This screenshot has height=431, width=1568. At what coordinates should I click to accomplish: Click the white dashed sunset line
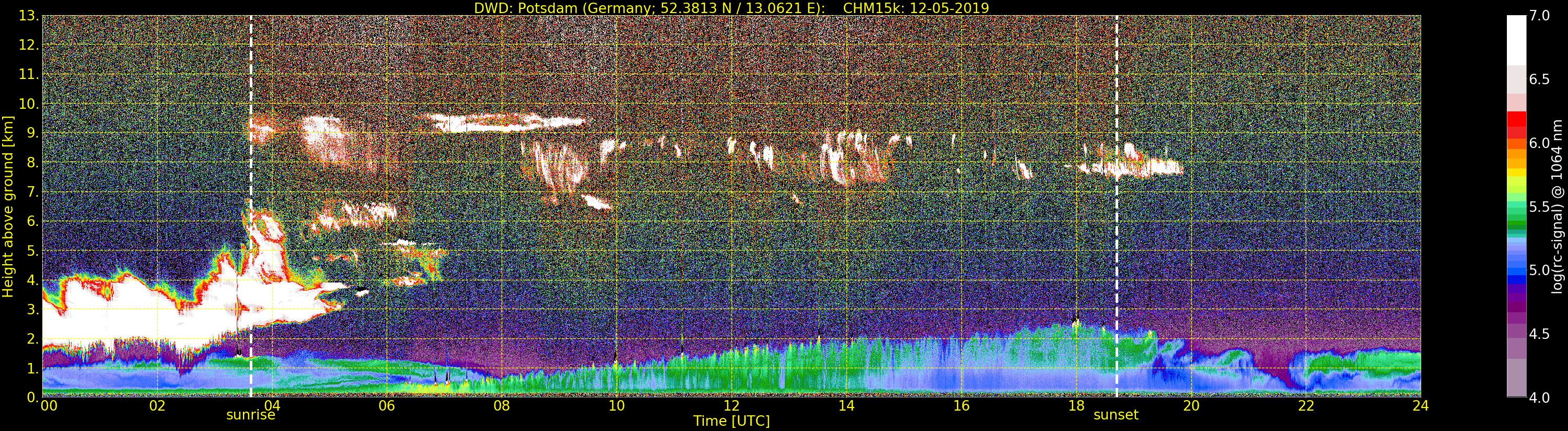click(x=1117, y=207)
